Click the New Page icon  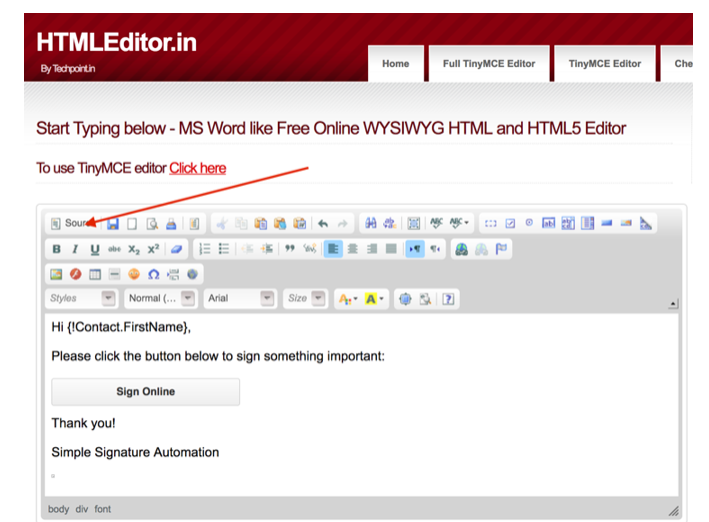pyautogui.click(x=132, y=223)
